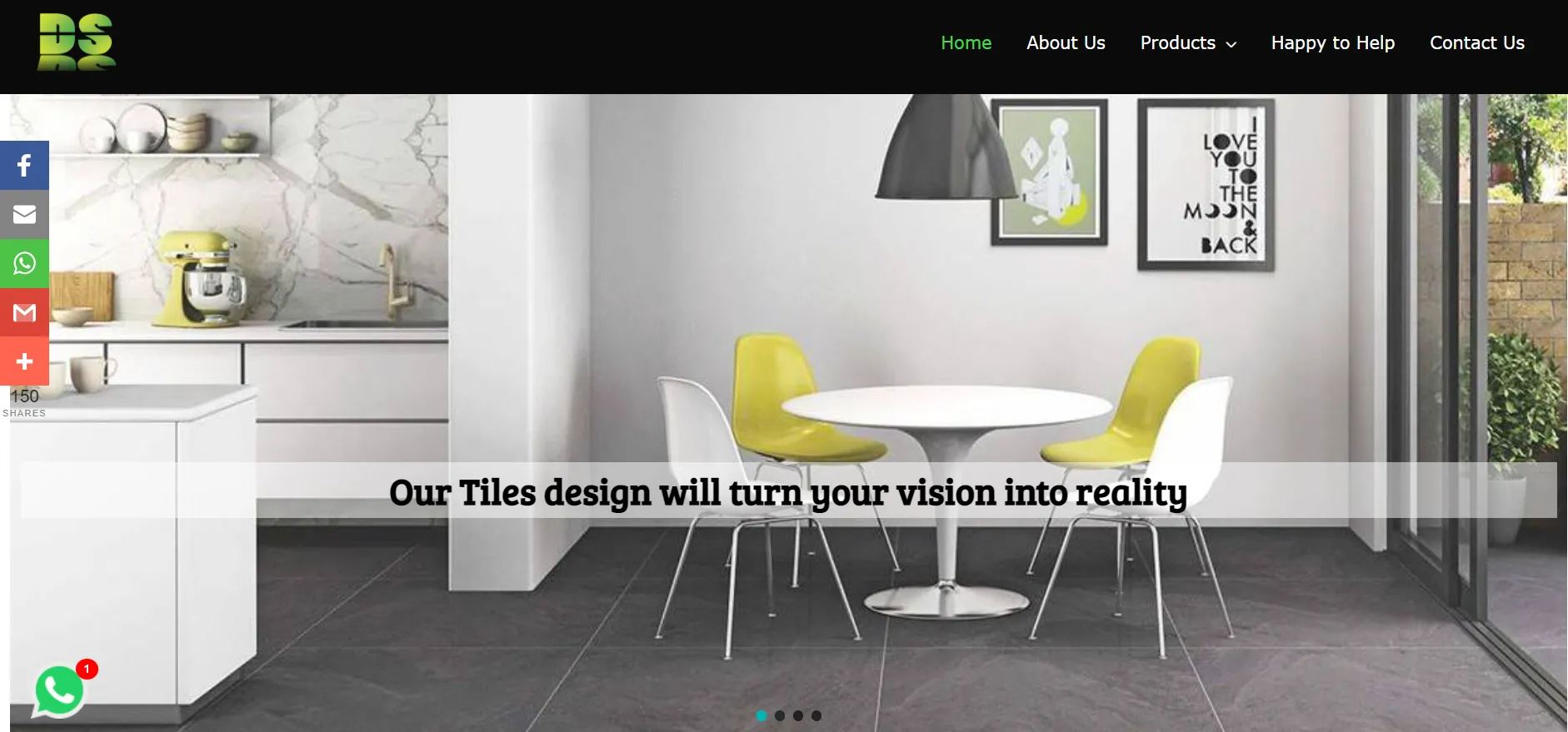Click the red notification badge on WhatsApp
The width and height of the screenshot is (1568, 732).
click(x=87, y=669)
